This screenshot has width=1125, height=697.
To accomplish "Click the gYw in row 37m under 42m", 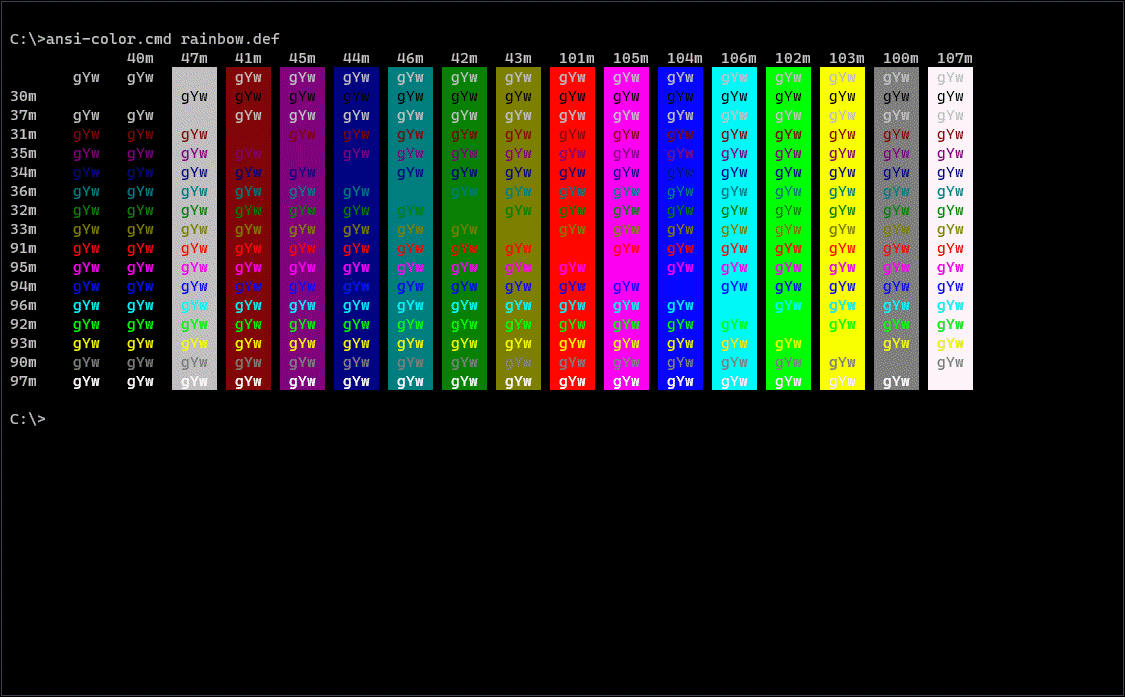I will tap(464, 116).
